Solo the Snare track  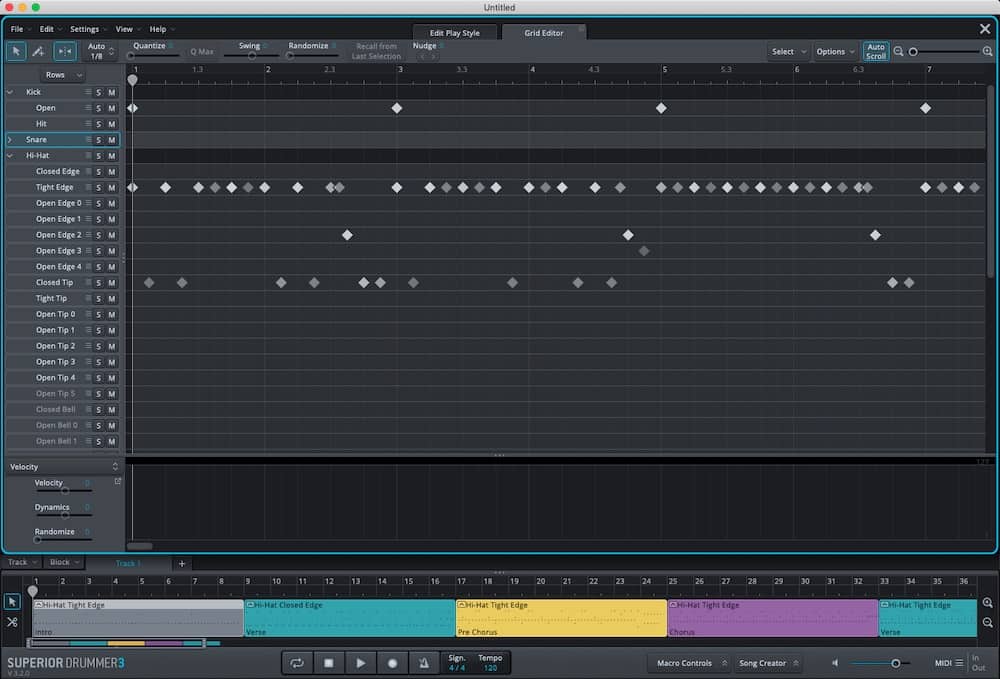pyautogui.click(x=96, y=139)
